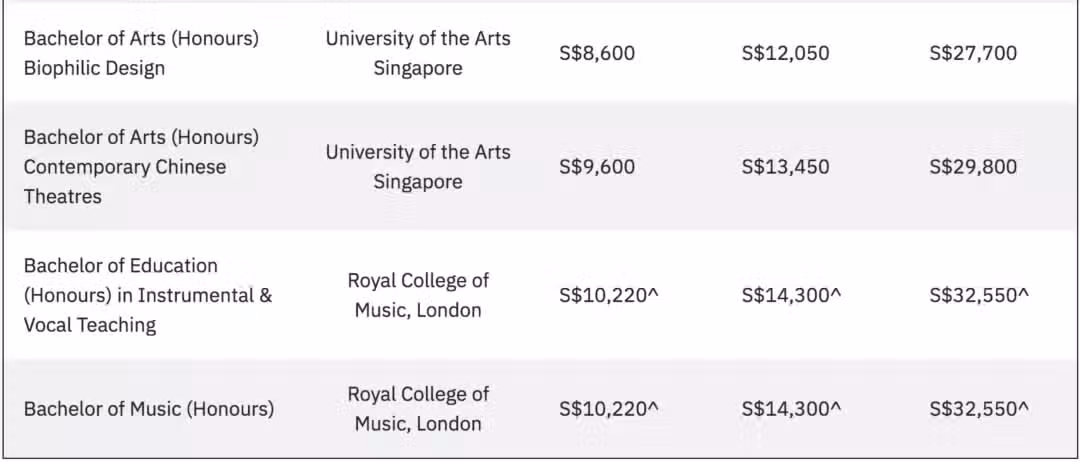The height and width of the screenshot is (462, 1080).
Task: Select University of the Arts Singapore in first row
Action: pos(418,53)
